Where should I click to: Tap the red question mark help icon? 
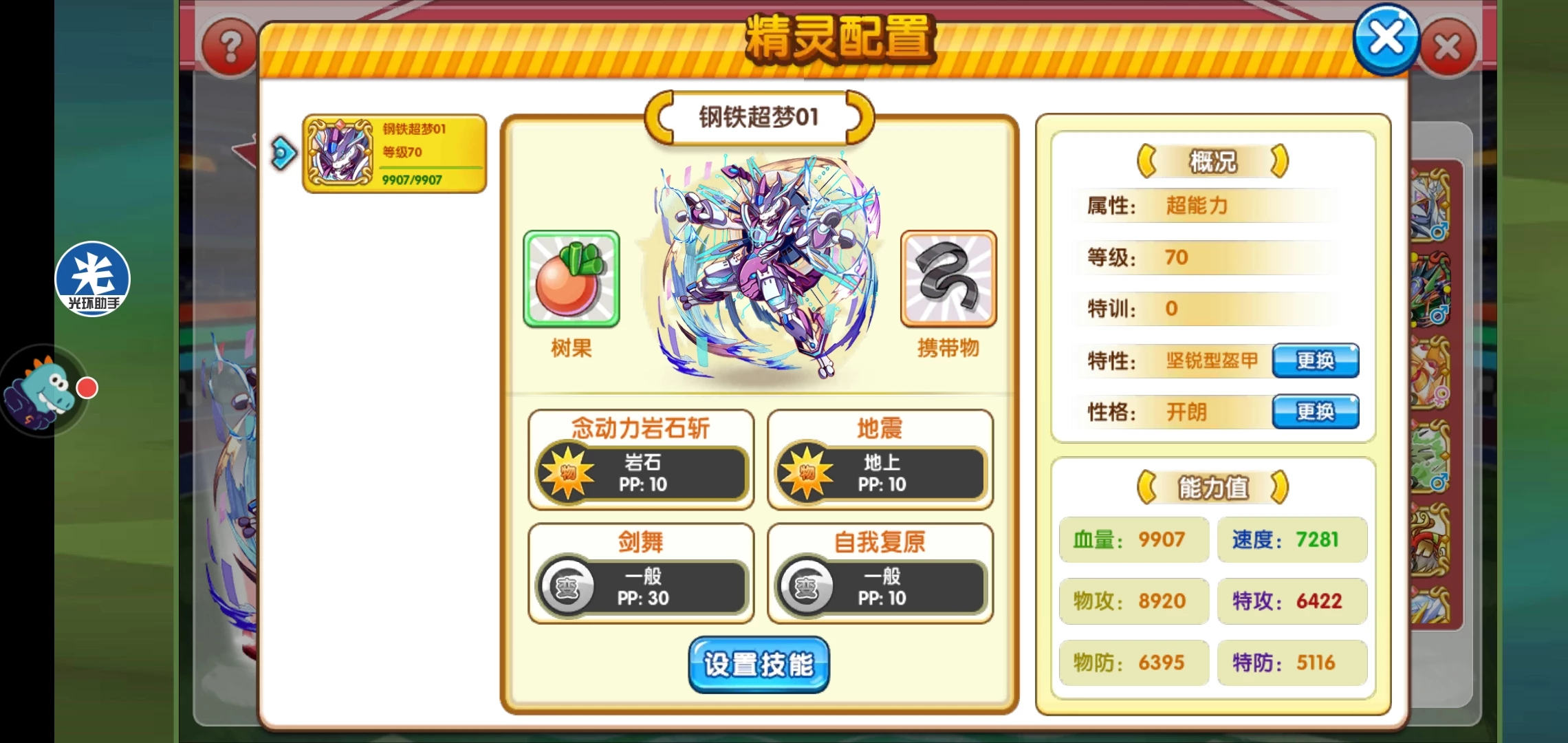pos(230,47)
